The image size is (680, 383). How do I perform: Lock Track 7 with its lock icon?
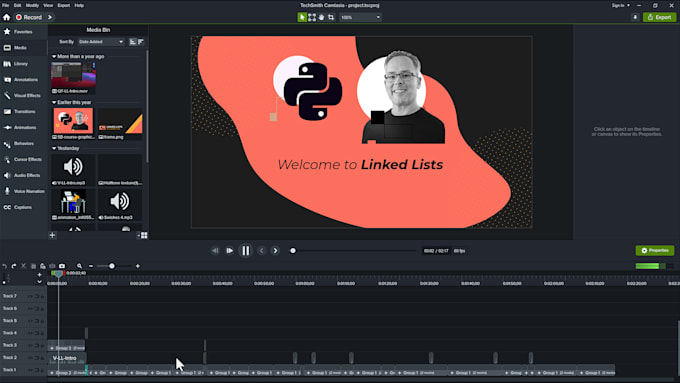tap(42, 296)
